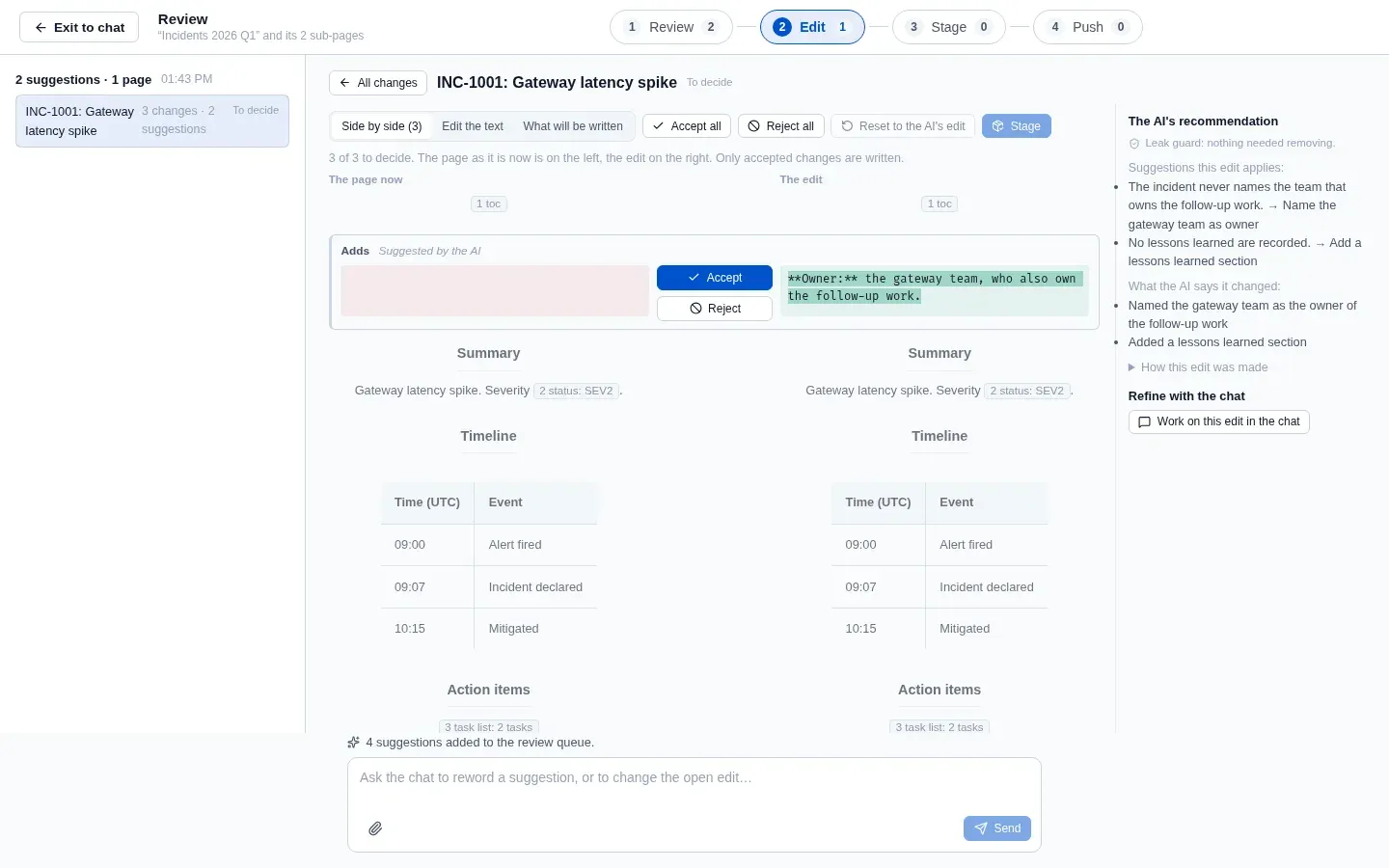Click the 1 toc chip under The edit
1389x868 pixels.
tap(940, 203)
